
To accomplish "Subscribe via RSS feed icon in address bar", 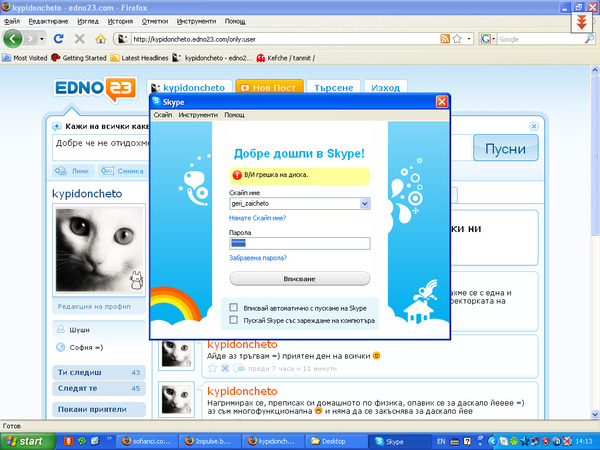I will point(445,39).
